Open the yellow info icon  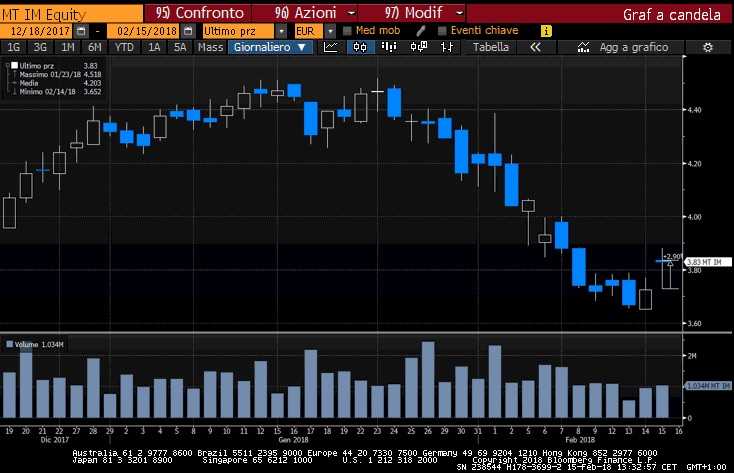(546, 31)
